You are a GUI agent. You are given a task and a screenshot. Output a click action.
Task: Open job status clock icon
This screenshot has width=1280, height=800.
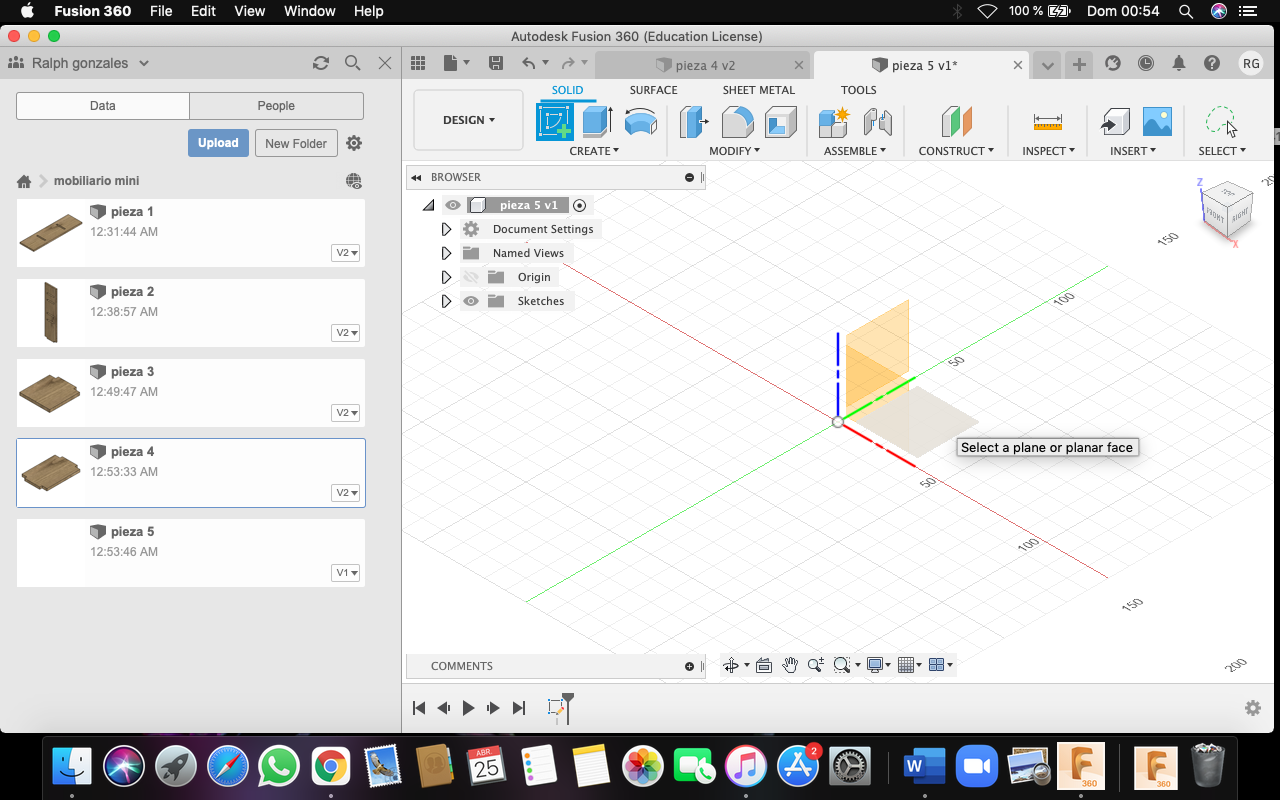point(1146,63)
